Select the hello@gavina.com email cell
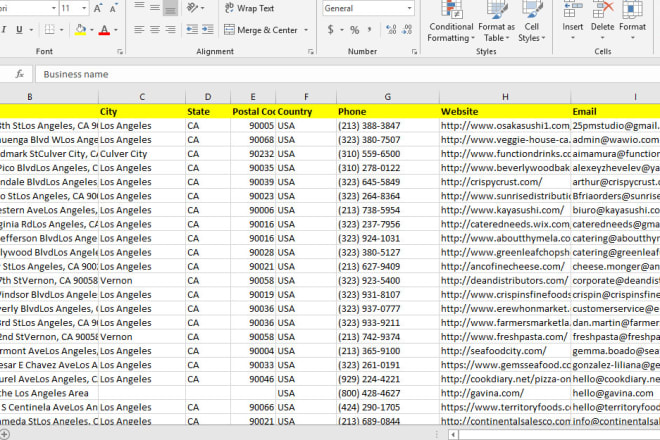660x440 pixels. point(615,393)
